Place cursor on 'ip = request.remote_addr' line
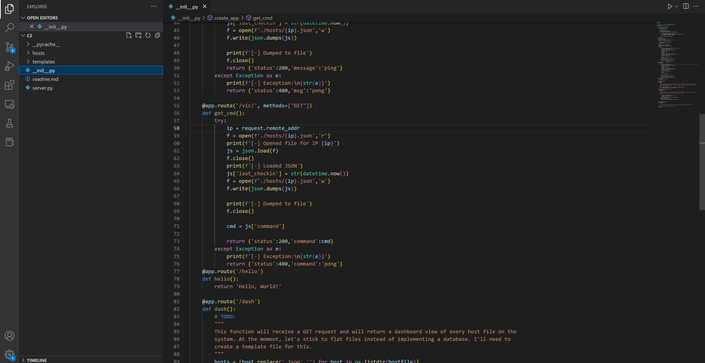Image resolution: width=705 pixels, height=363 pixels. pos(263,128)
